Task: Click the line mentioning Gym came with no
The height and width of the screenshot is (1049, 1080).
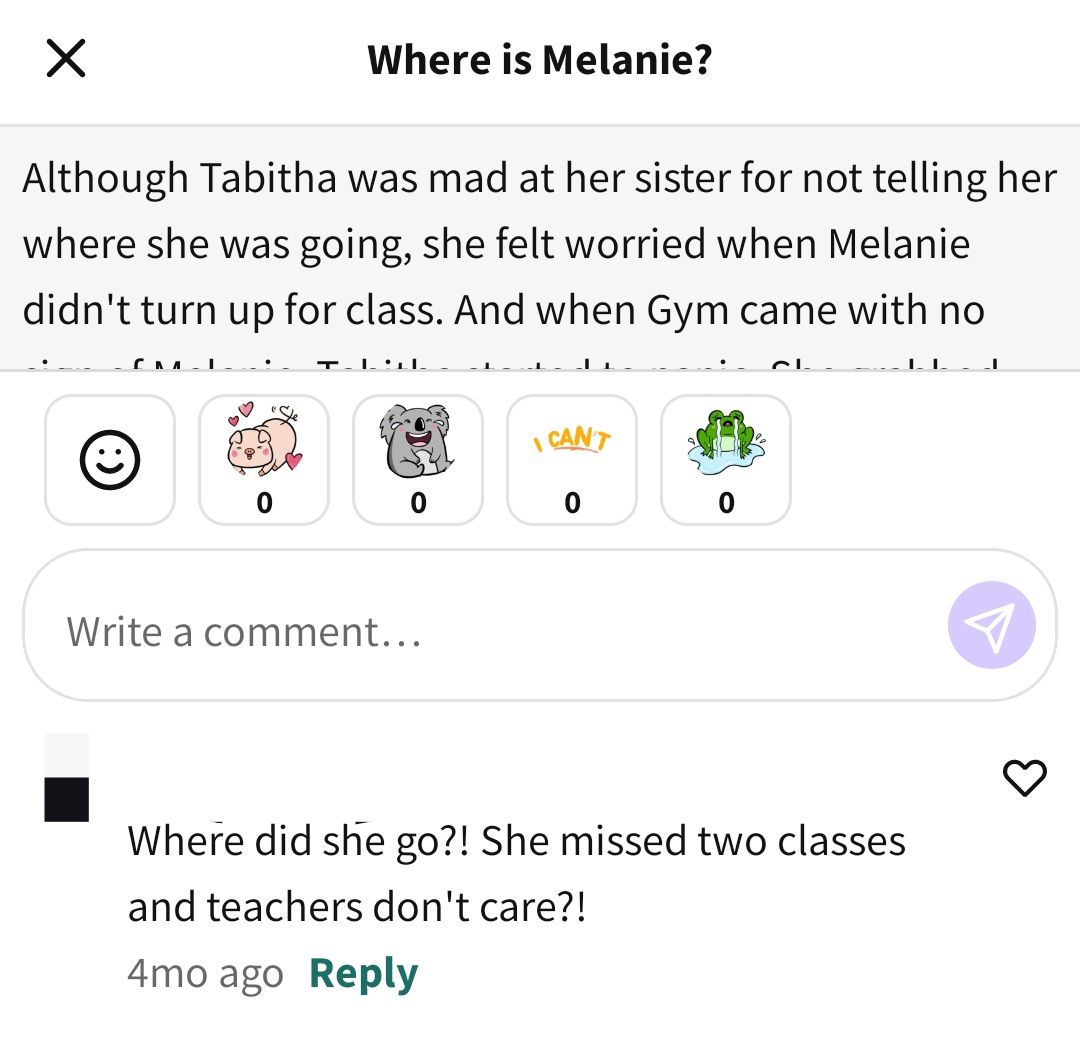Action: [x=503, y=311]
